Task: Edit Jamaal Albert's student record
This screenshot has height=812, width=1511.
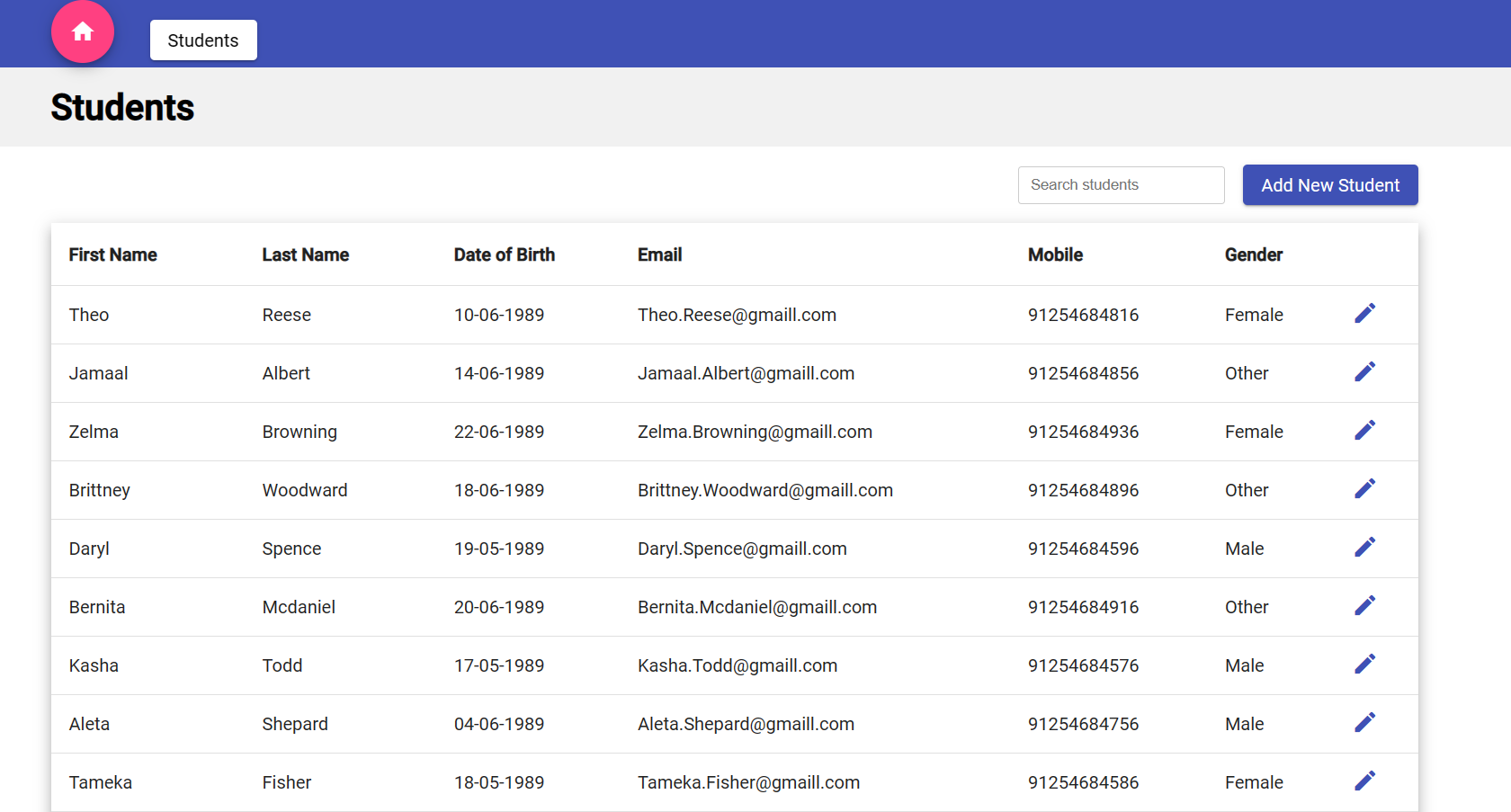Action: pyautogui.click(x=1364, y=371)
